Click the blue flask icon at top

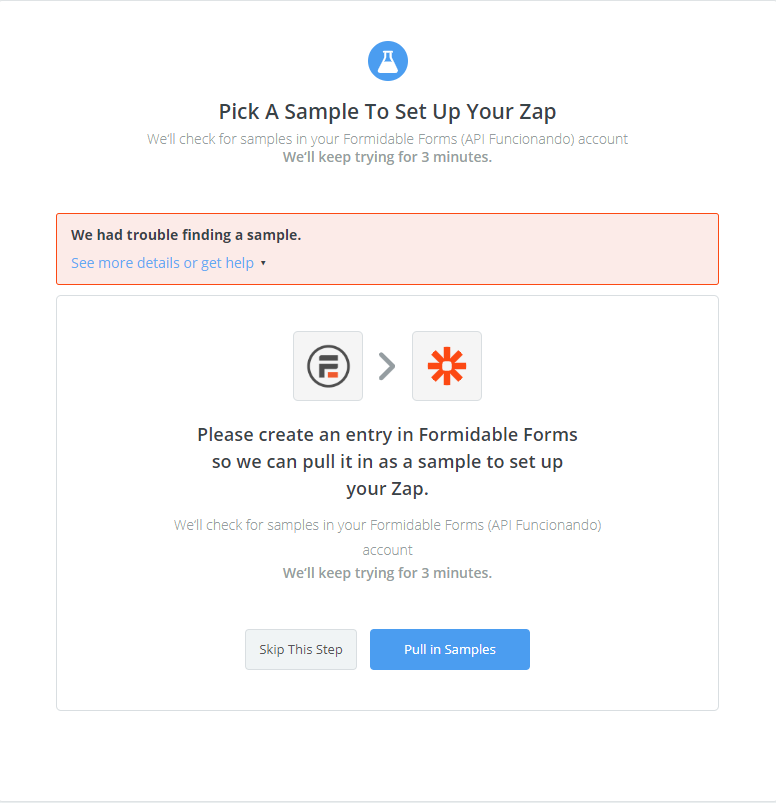[388, 61]
